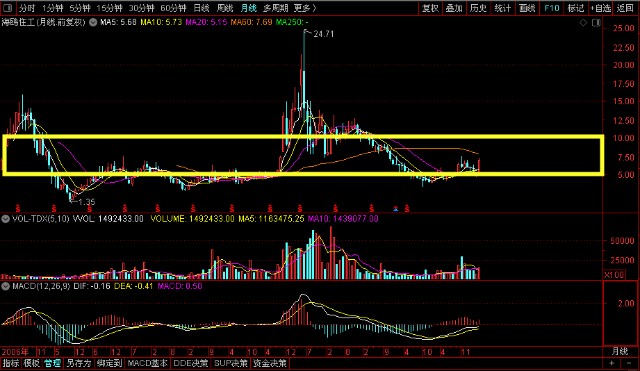640x371 pixels.
Task: Click the diamond icon above the price axis
Action: coord(583,23)
